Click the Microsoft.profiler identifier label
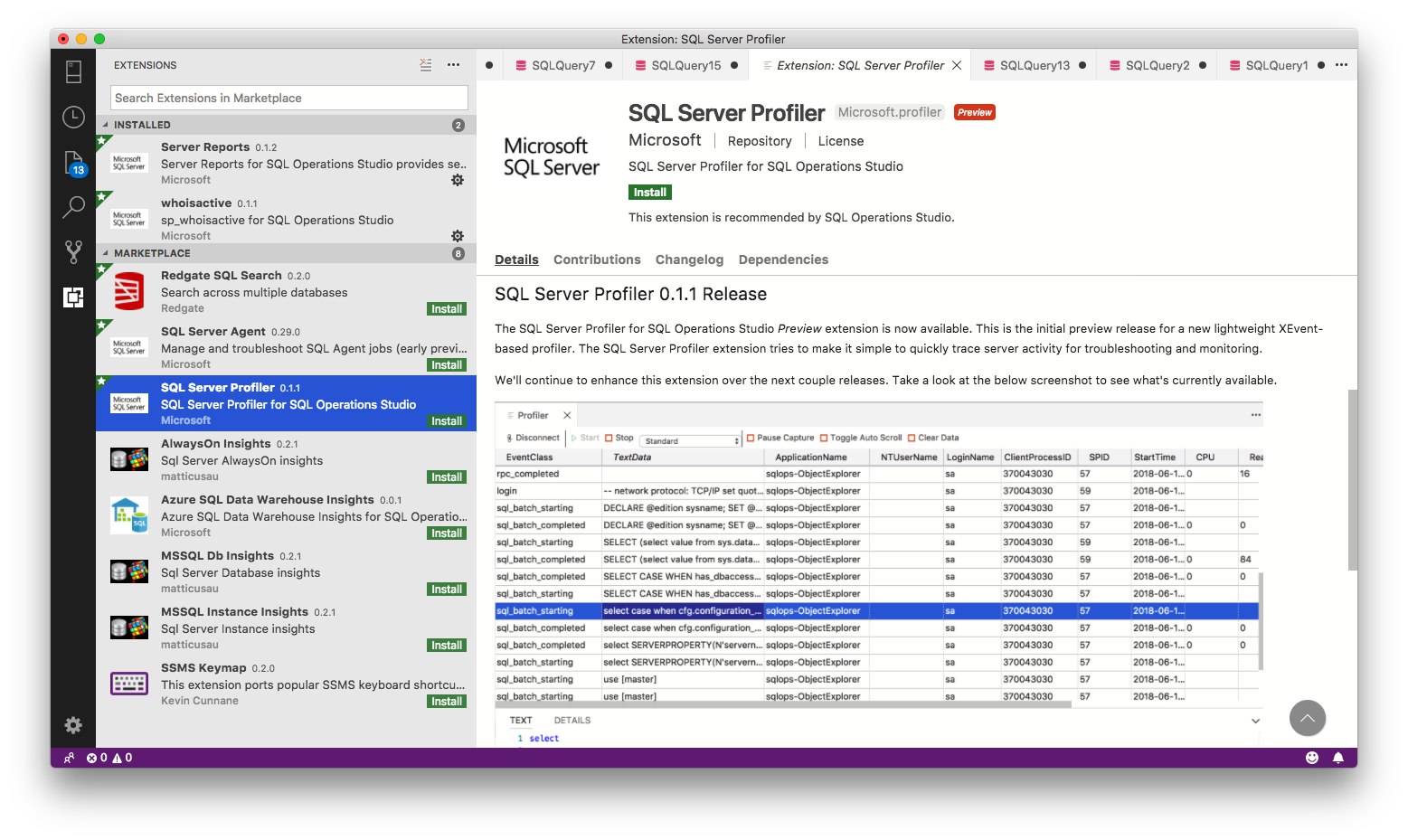1408x840 pixels. point(890,112)
